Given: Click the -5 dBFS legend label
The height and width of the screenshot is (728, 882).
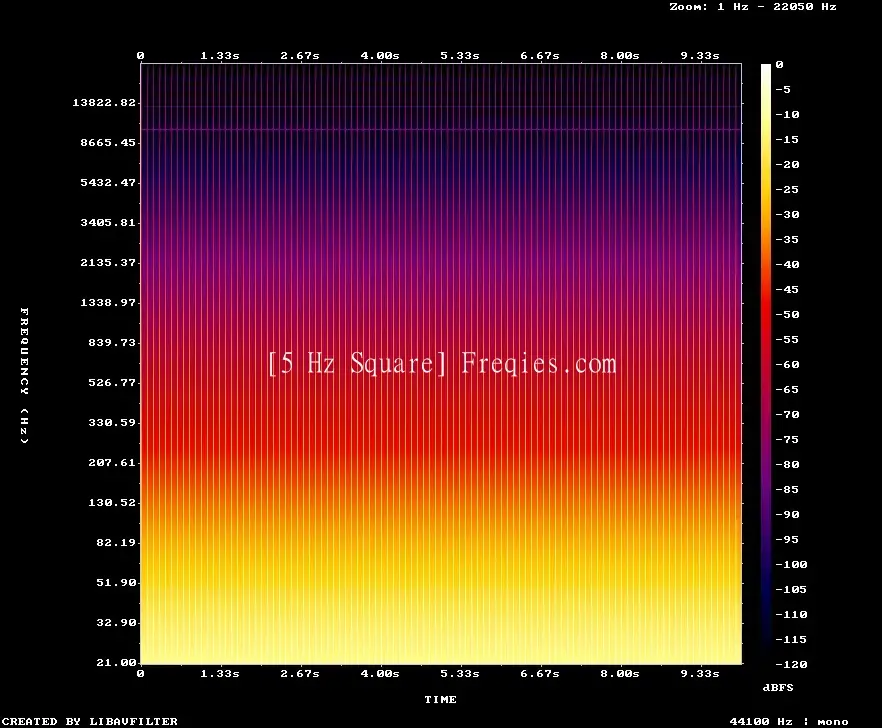Looking at the screenshot, I should click(783, 89).
